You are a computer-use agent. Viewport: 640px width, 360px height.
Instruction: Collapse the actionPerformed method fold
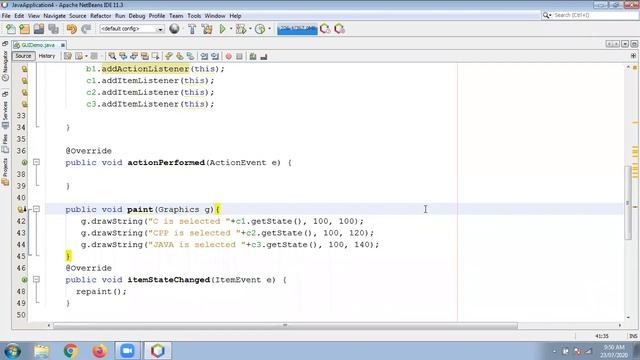(36, 162)
